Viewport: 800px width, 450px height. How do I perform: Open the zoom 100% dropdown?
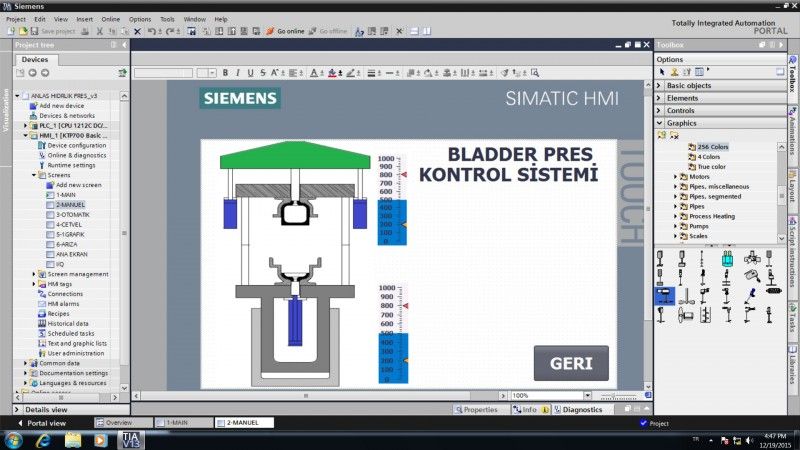click(587, 395)
